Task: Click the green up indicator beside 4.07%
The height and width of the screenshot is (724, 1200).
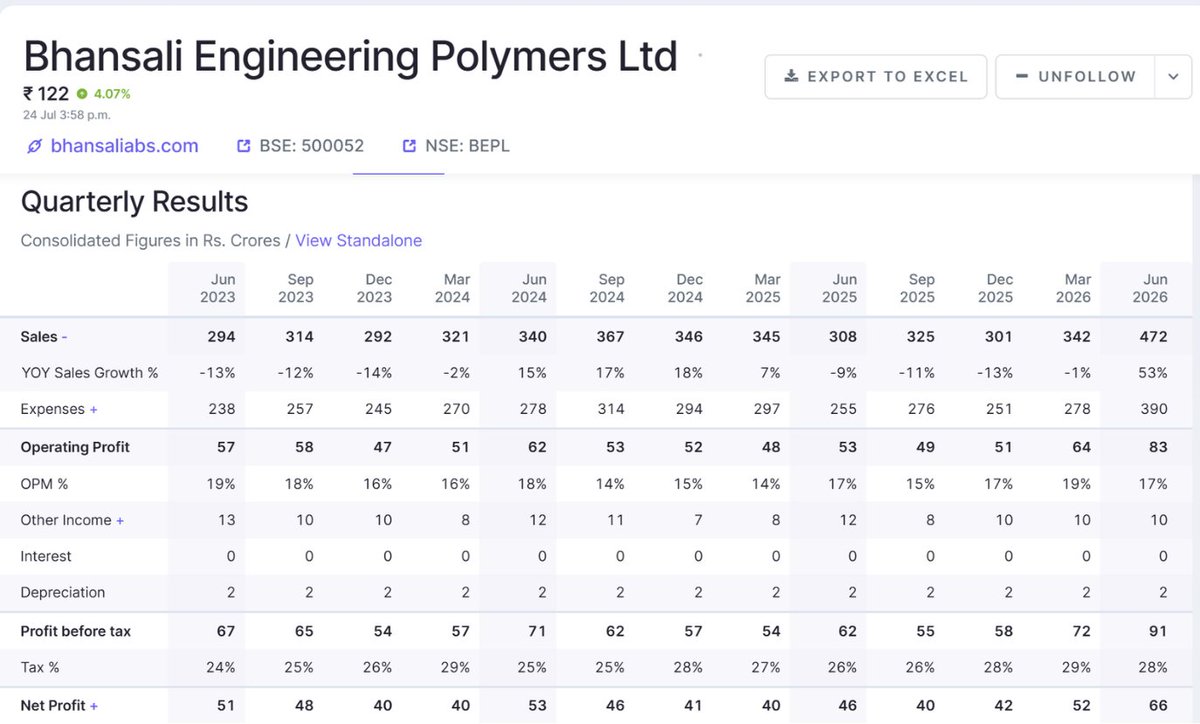Action: tap(82, 94)
